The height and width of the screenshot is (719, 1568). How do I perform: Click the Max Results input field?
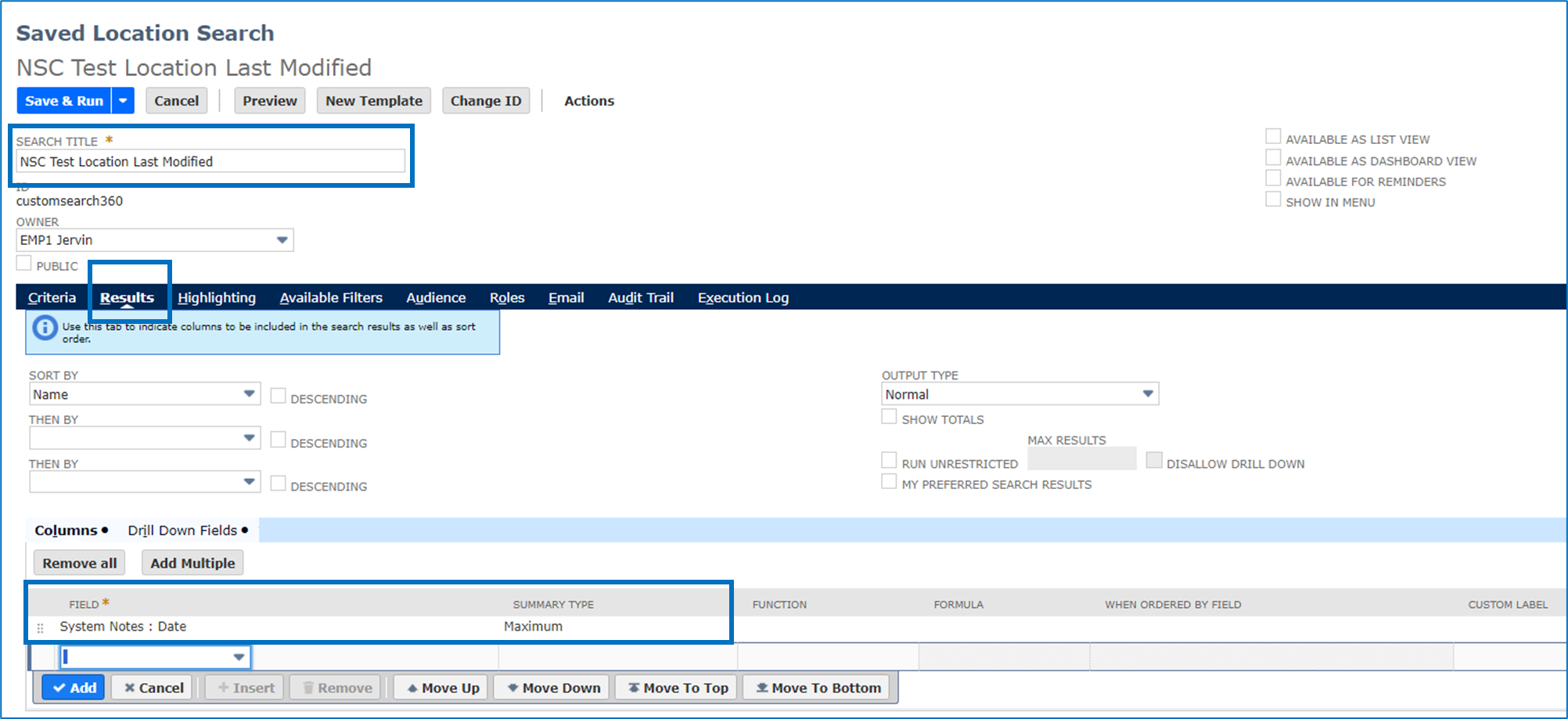(x=1081, y=459)
